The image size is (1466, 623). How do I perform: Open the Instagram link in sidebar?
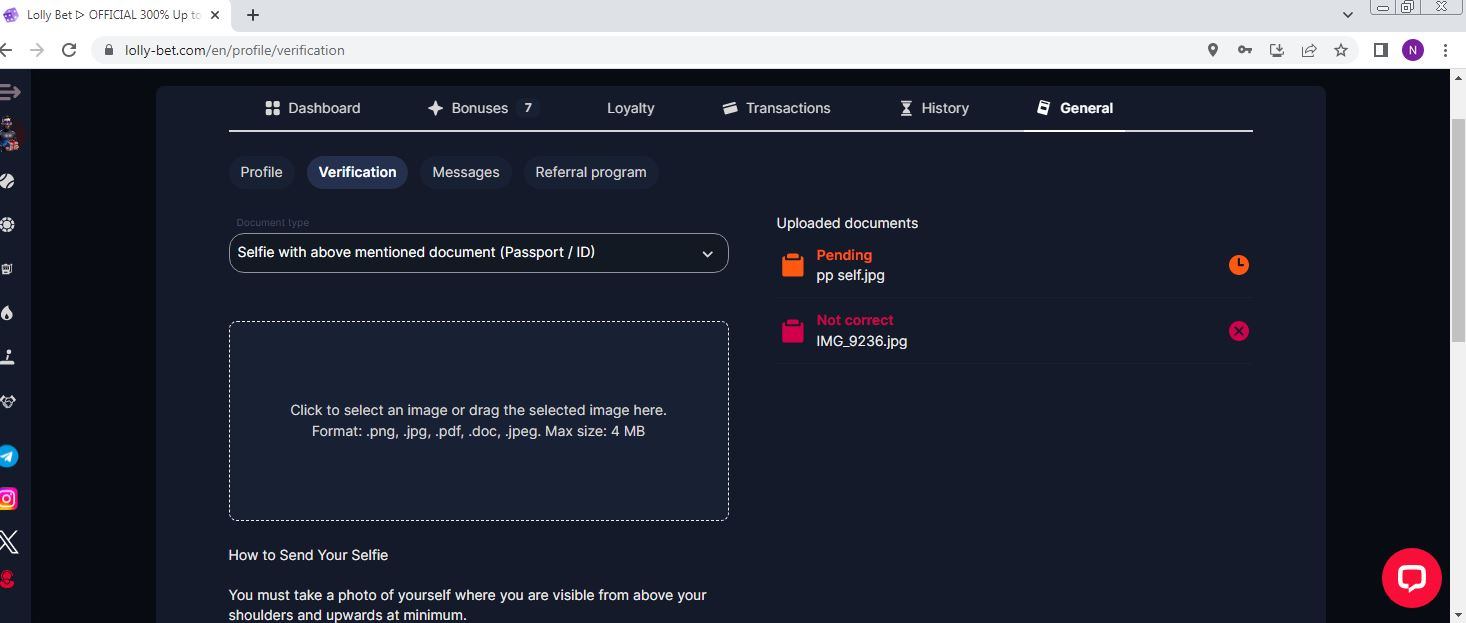[x=8, y=499]
